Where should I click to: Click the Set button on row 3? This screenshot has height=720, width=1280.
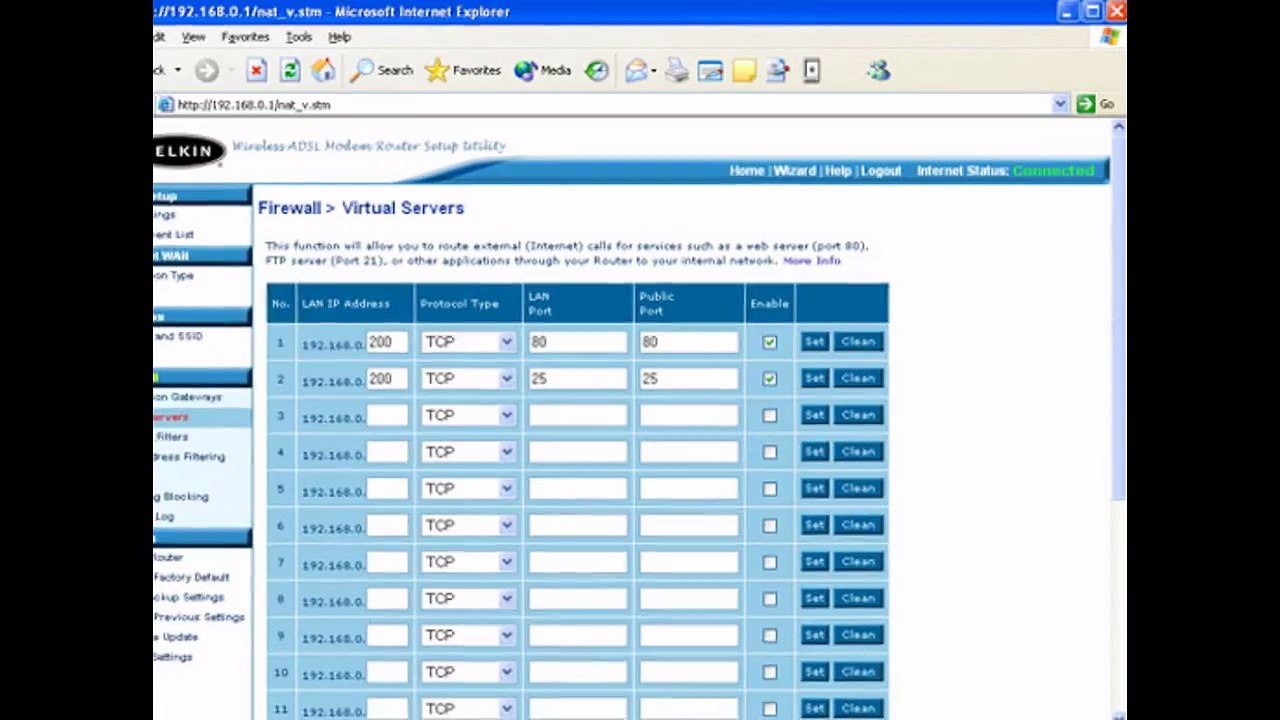click(x=814, y=415)
